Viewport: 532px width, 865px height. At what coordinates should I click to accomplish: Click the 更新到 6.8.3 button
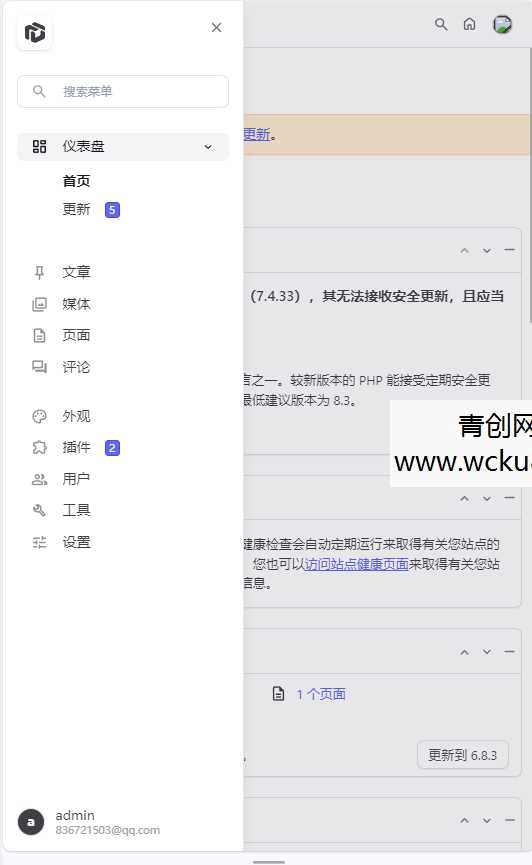pos(462,755)
